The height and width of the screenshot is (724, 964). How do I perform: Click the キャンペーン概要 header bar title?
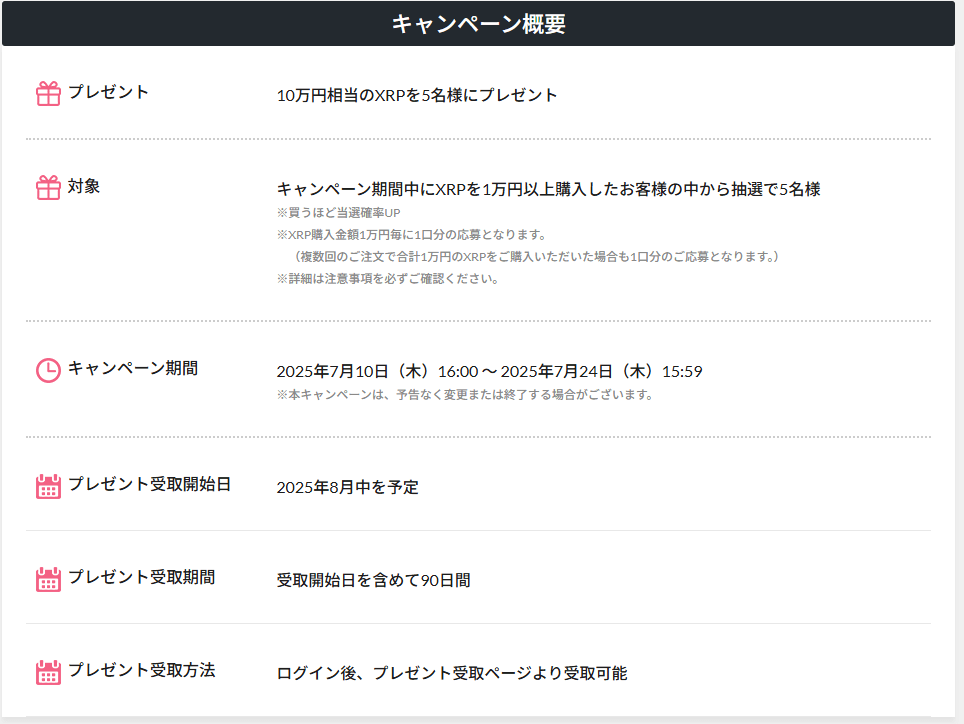[478, 24]
